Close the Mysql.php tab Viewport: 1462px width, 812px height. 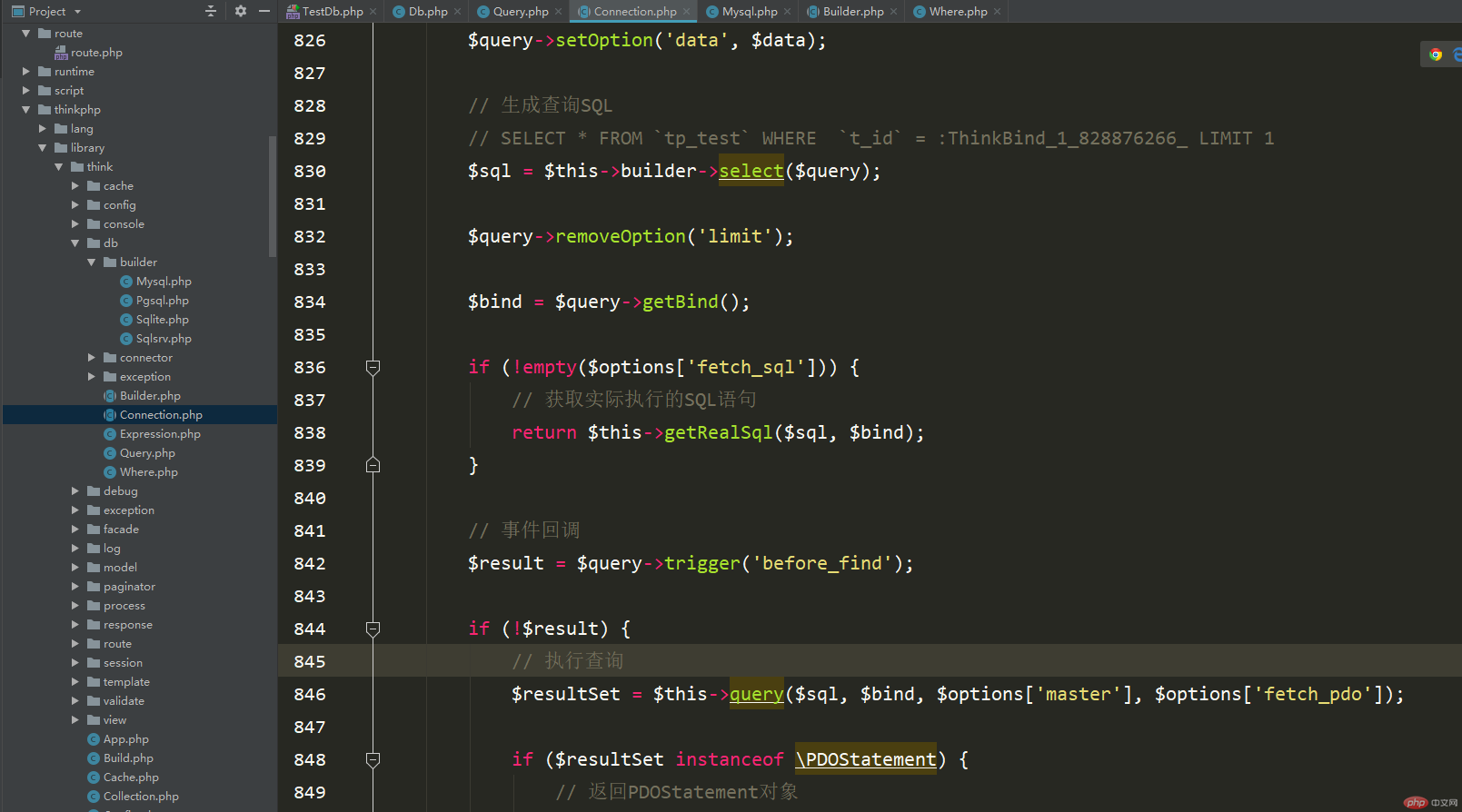(x=787, y=12)
